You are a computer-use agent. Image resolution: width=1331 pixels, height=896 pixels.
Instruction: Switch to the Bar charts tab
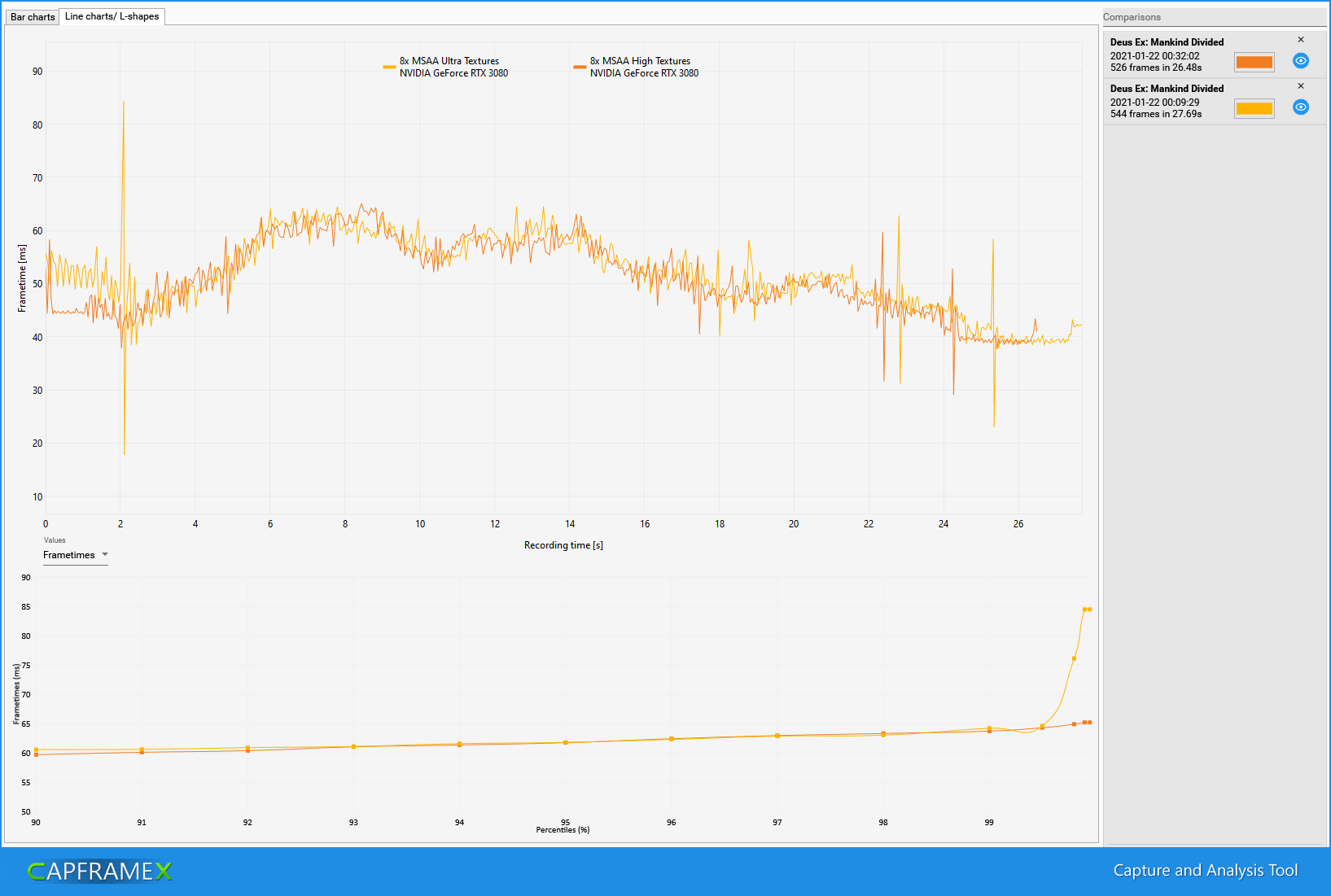click(33, 17)
